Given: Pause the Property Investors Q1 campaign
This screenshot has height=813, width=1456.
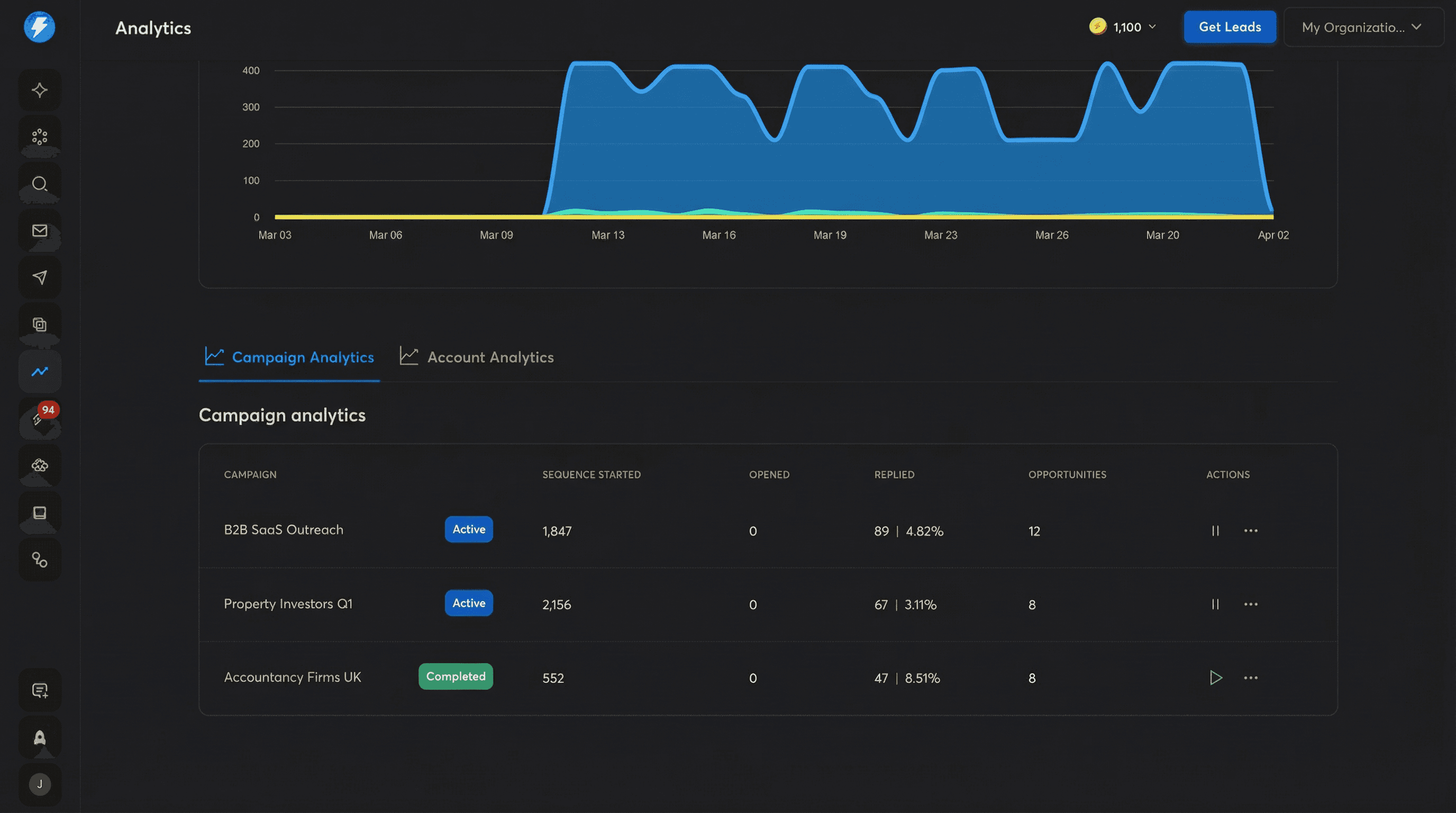Looking at the screenshot, I should (1215, 604).
